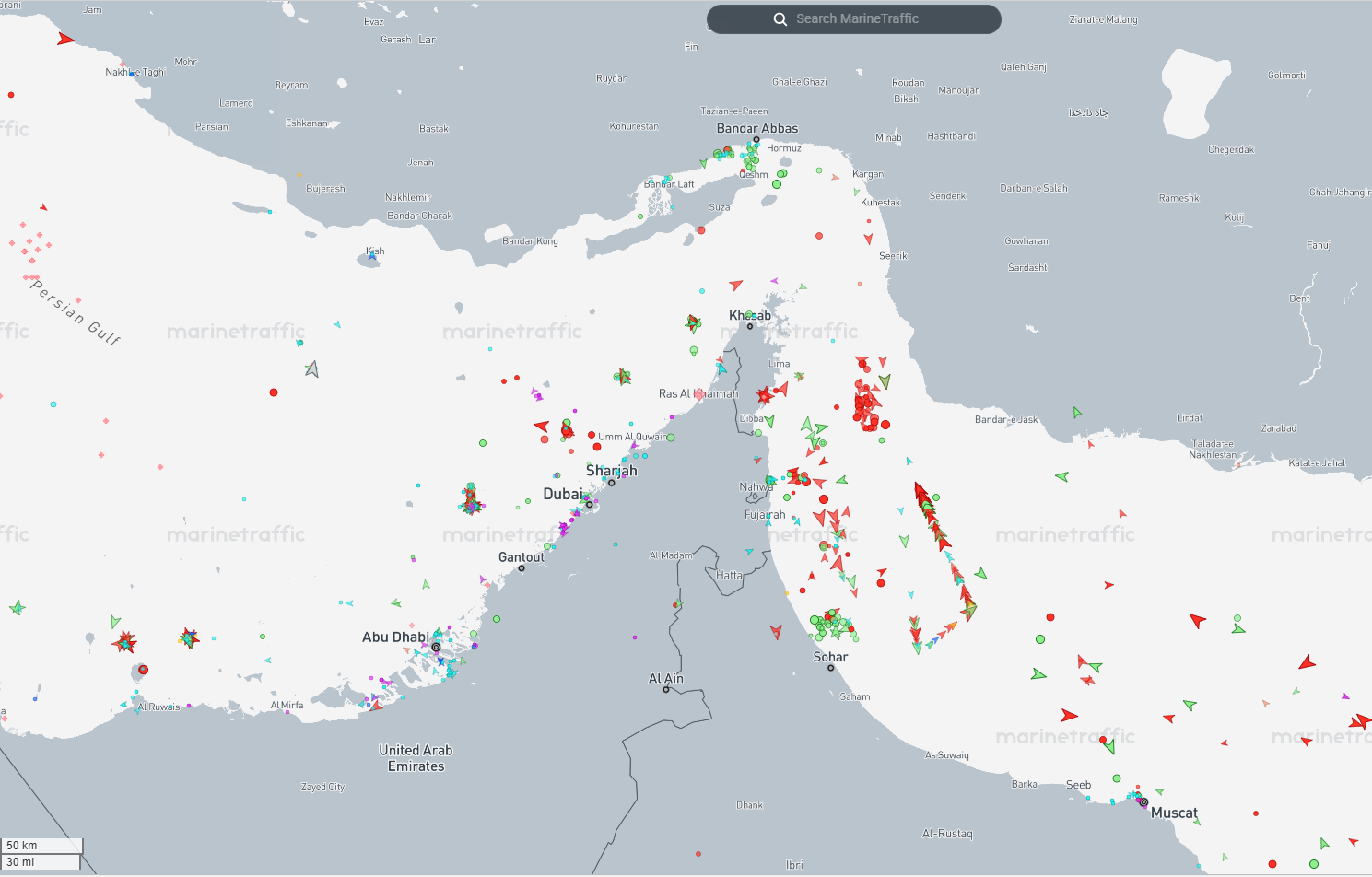Select the gray vessel arrow south of Kish island
Screen dimensions: 1372x877
(x=312, y=369)
